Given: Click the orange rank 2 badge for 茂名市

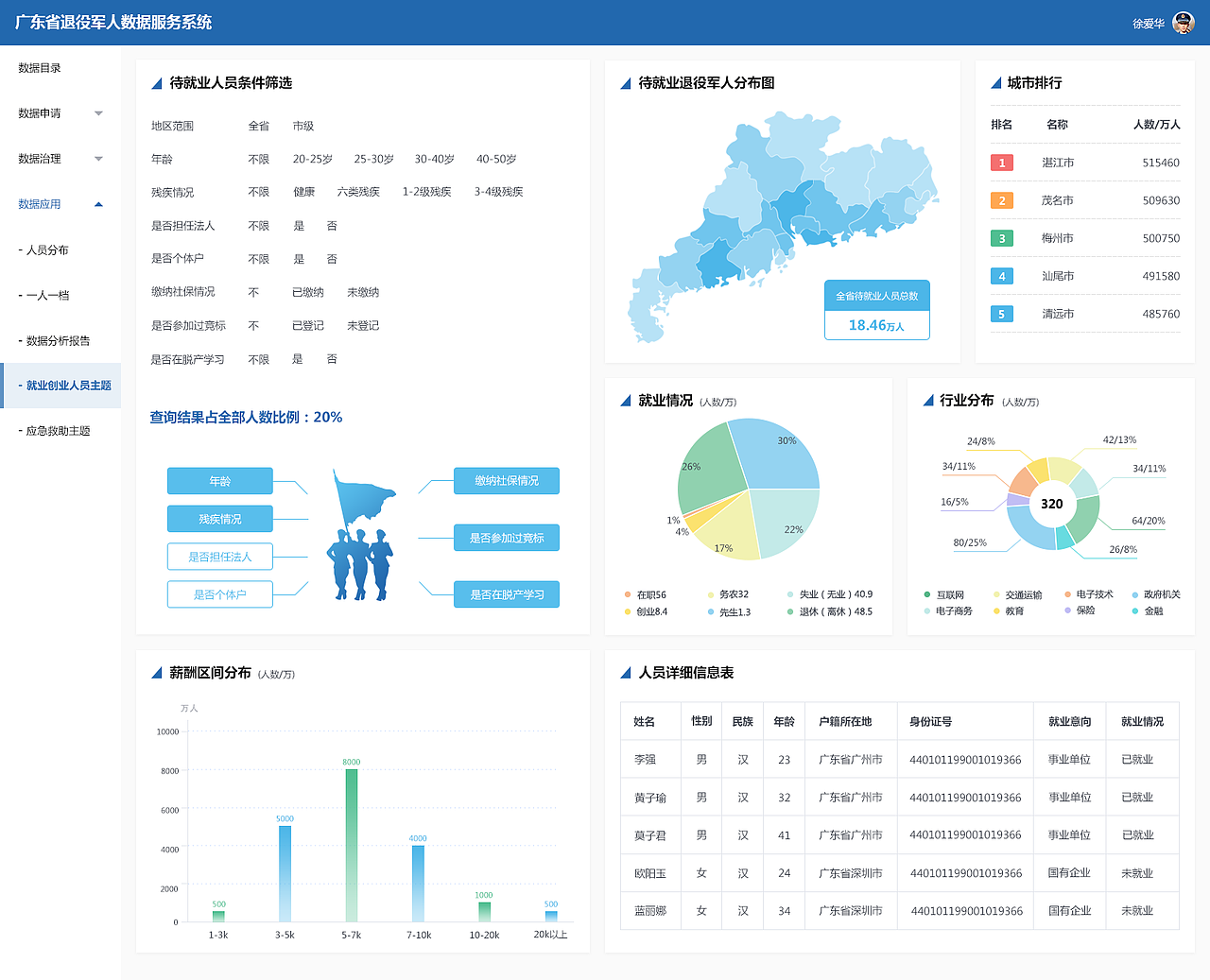Looking at the screenshot, I should point(1002,200).
